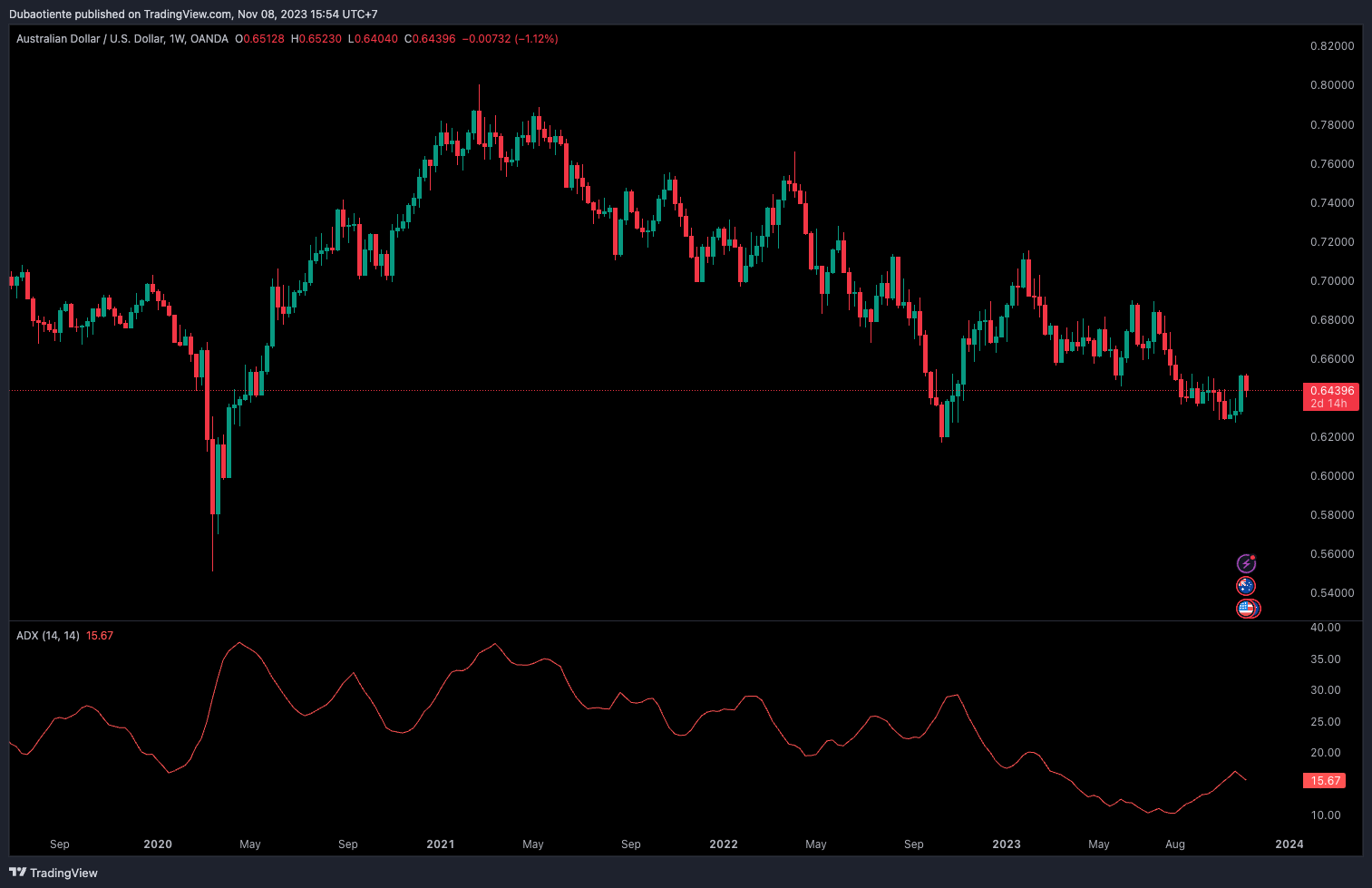Click the 0.80000 price scale label
This screenshot has height=888, width=1372.
pos(1331,85)
